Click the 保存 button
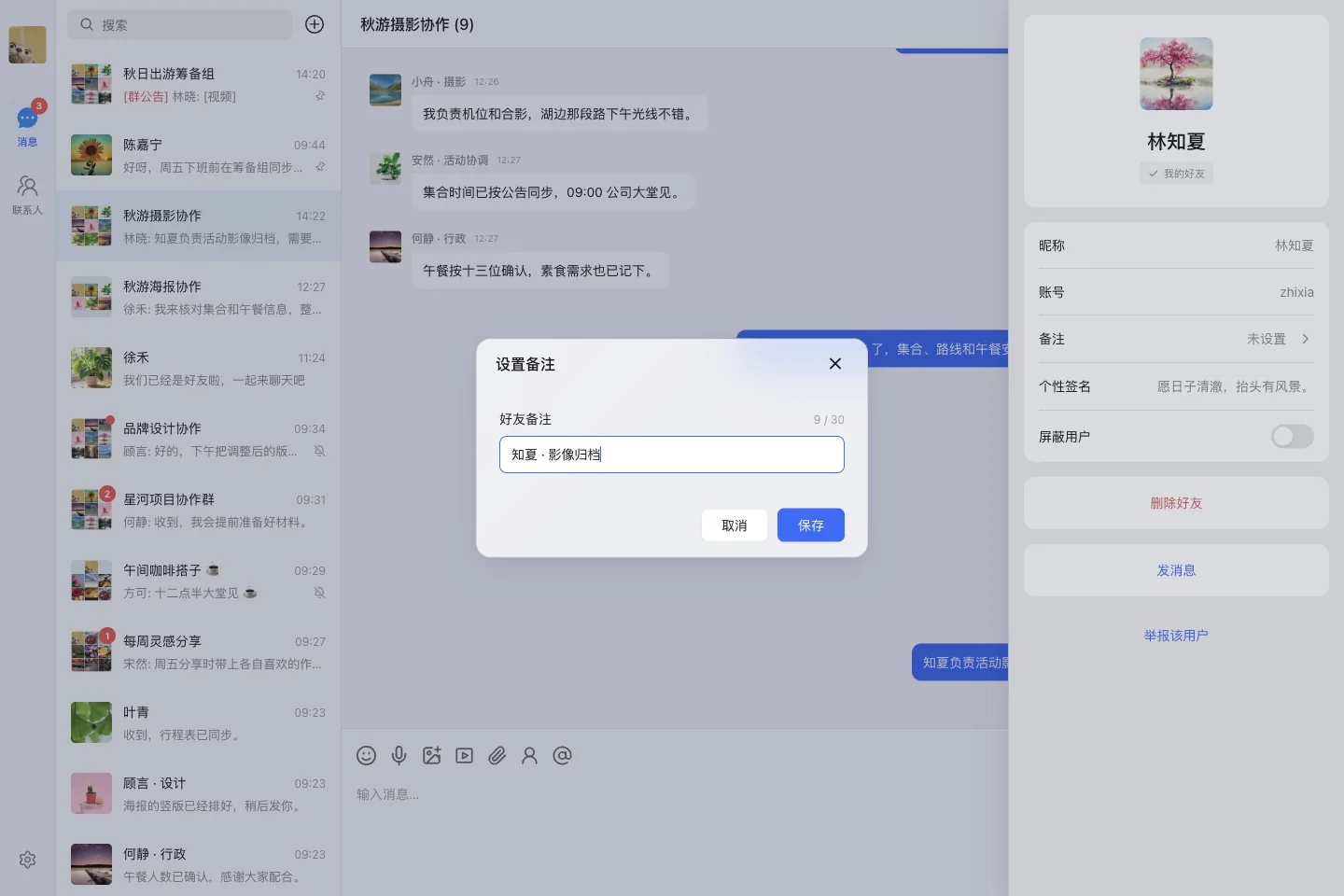Viewport: 1344px width, 896px height. (x=811, y=525)
